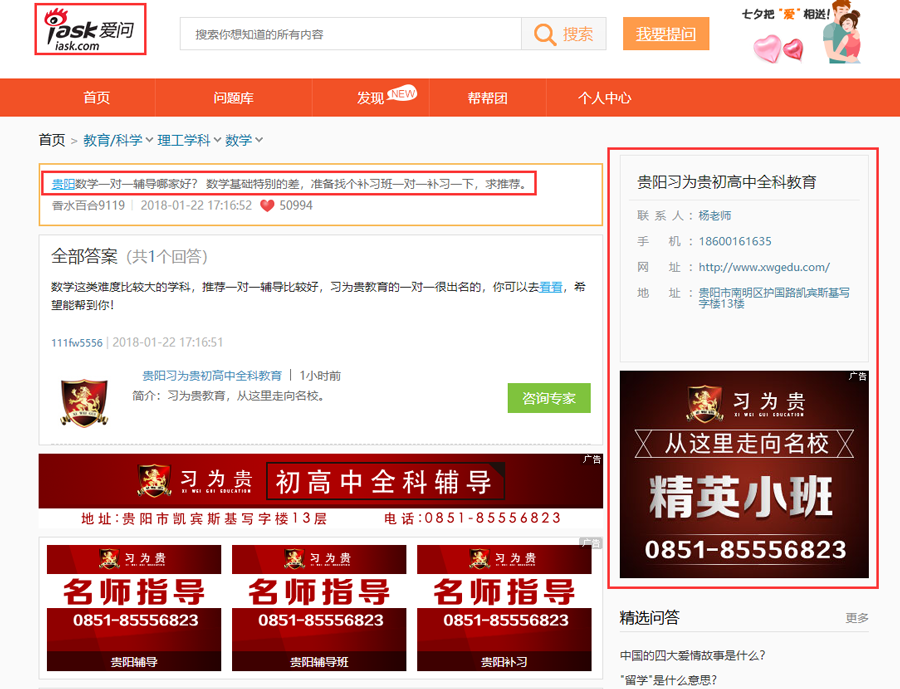This screenshot has height=689, width=900.
Task: Click 更多 beside 精选问答
Action: (x=857, y=618)
